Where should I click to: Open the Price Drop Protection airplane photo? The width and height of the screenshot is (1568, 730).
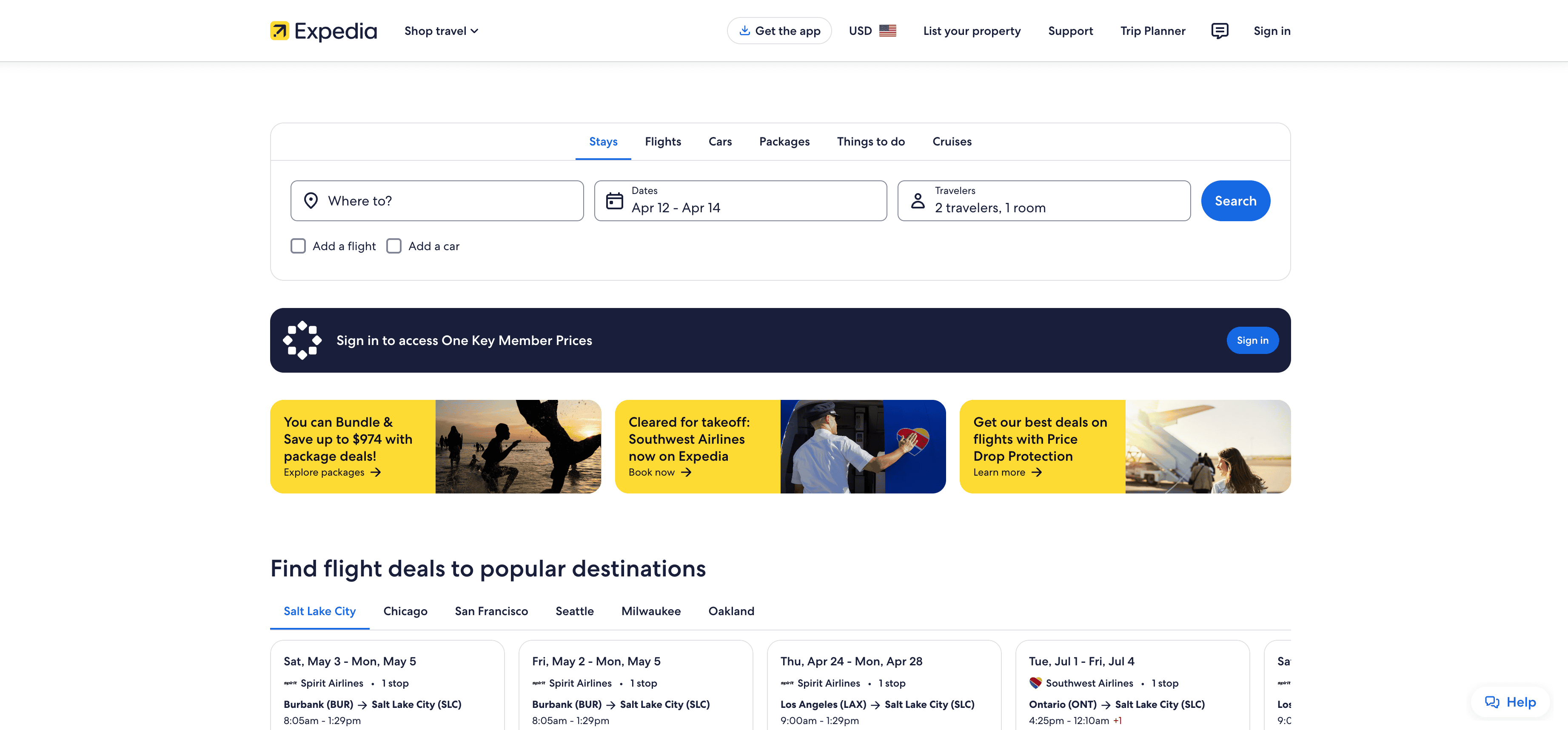[1208, 446]
